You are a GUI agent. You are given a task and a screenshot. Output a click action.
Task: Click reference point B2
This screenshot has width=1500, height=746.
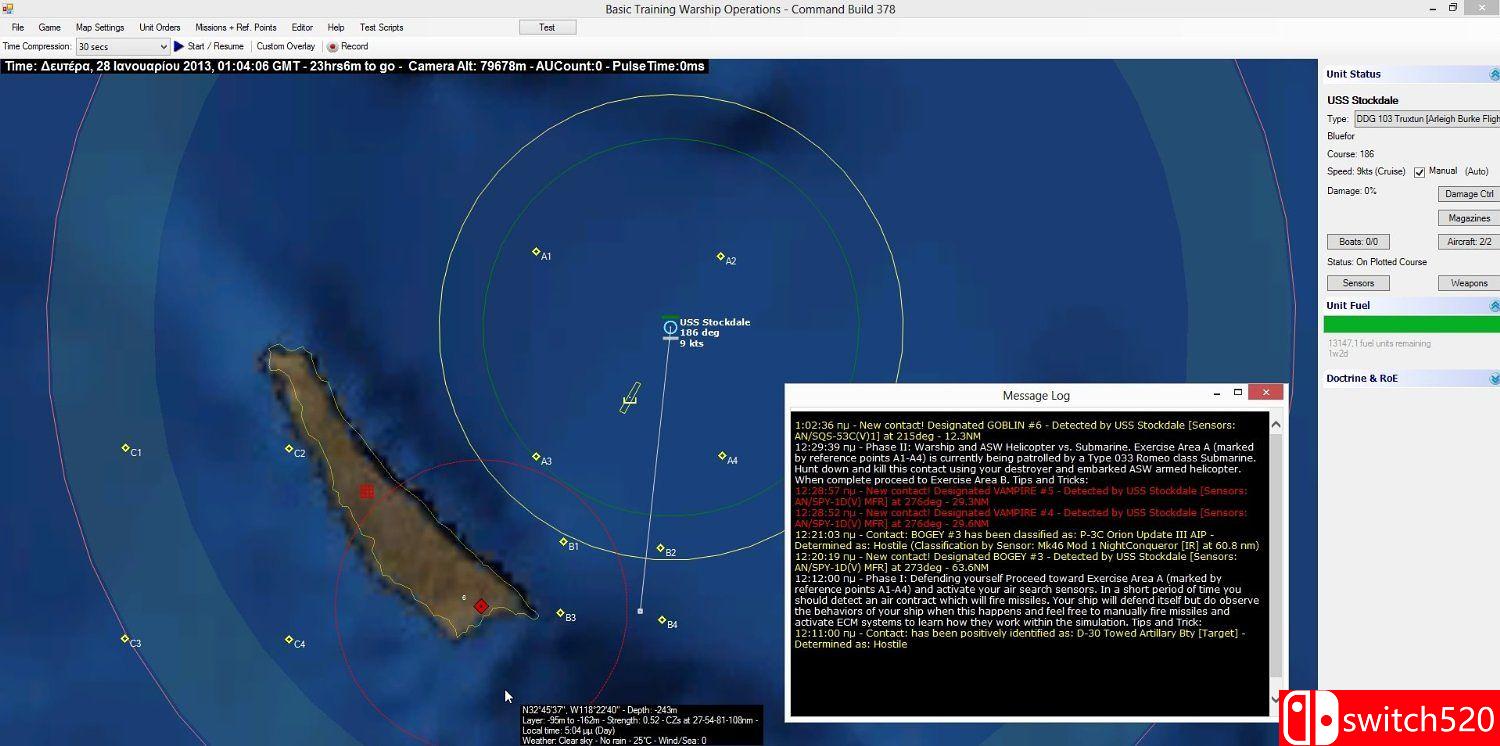click(660, 548)
